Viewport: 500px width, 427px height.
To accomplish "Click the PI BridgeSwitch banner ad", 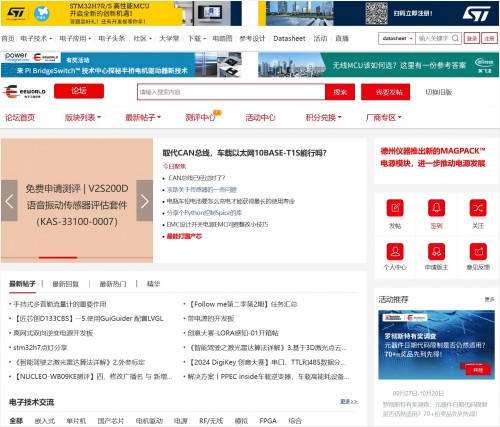I will [x=121, y=65].
